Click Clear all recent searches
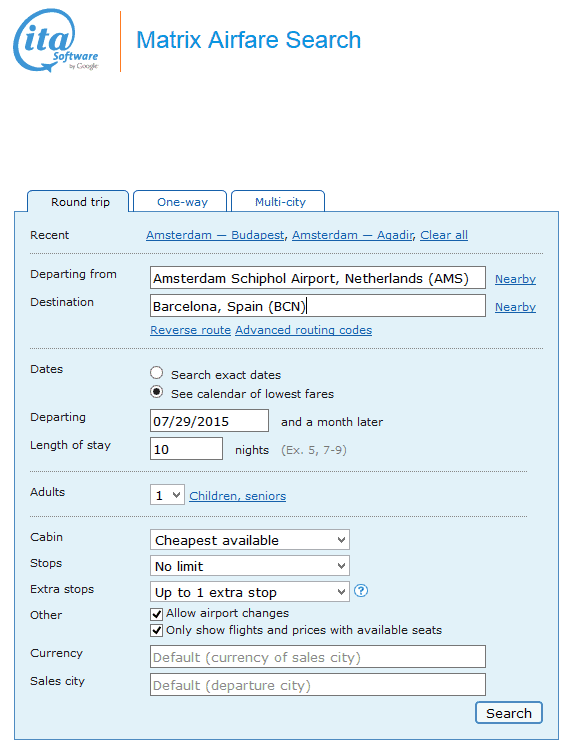The height and width of the screenshot is (753, 572). pyautogui.click(x=444, y=235)
